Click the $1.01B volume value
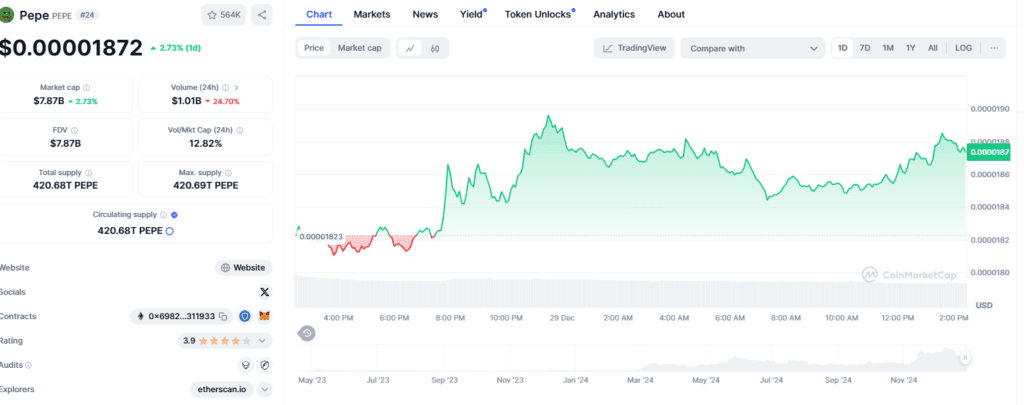Image resolution: width=1024 pixels, height=405 pixels. (187, 101)
